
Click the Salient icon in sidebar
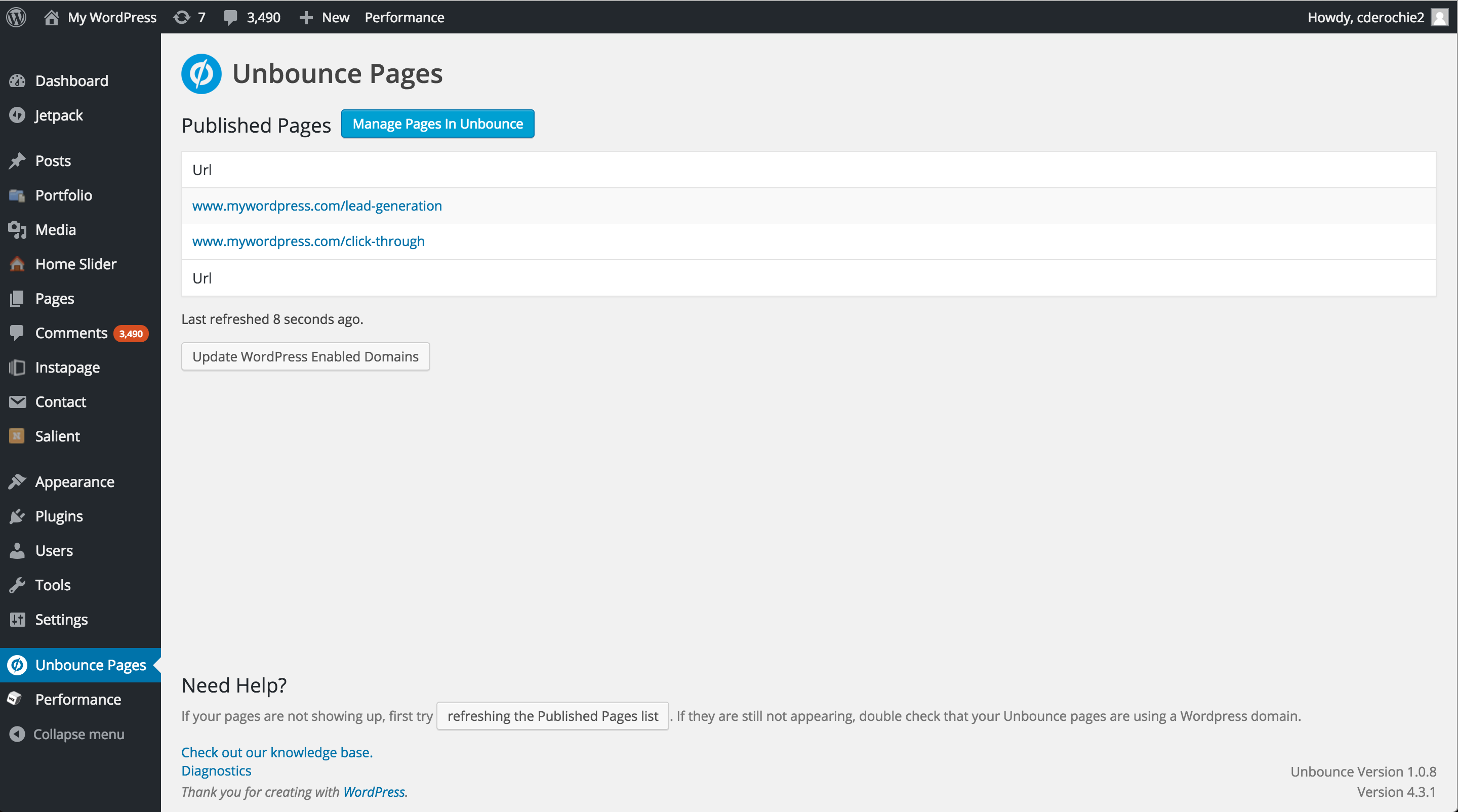pos(17,436)
